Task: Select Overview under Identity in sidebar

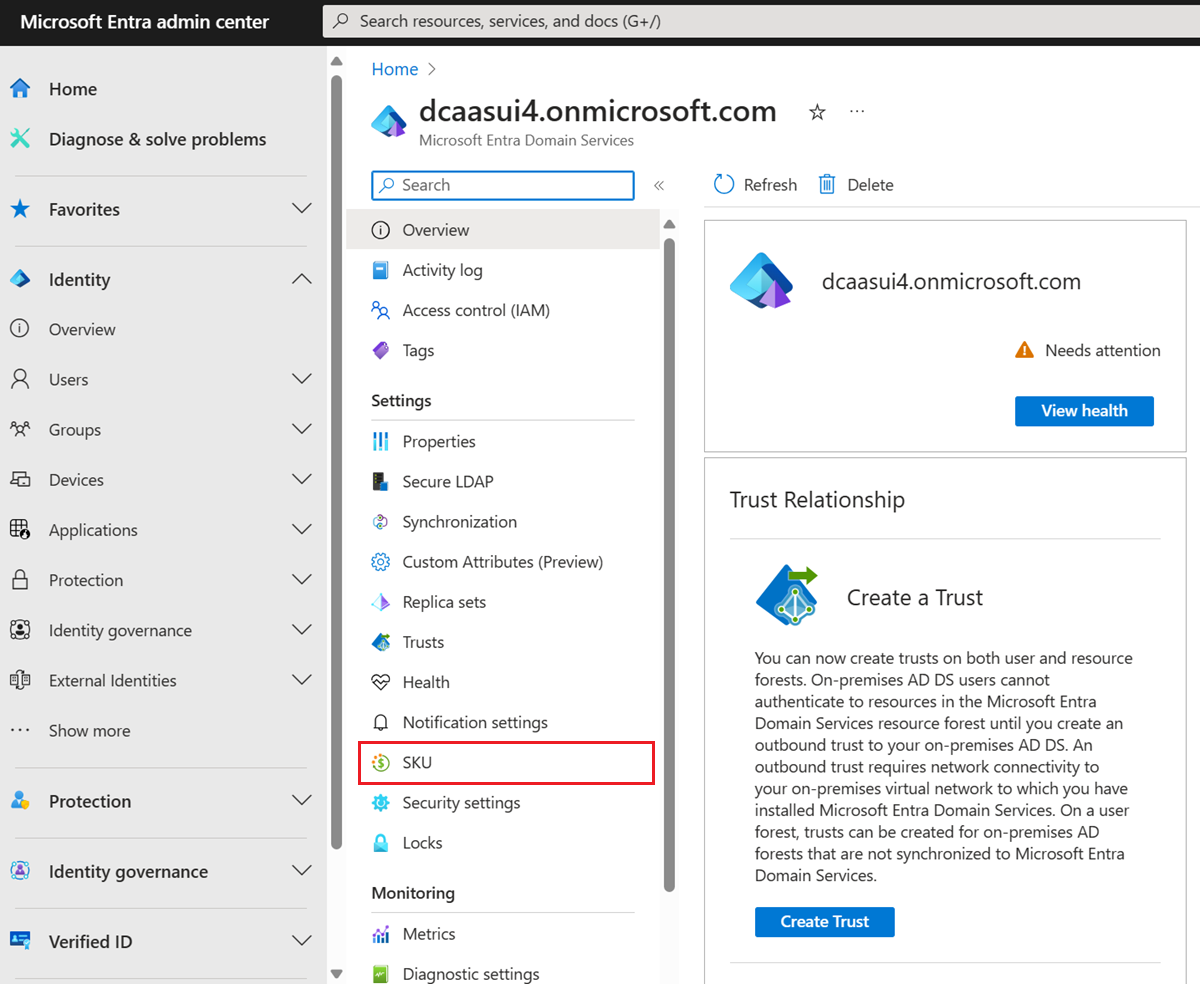Action: pos(82,329)
